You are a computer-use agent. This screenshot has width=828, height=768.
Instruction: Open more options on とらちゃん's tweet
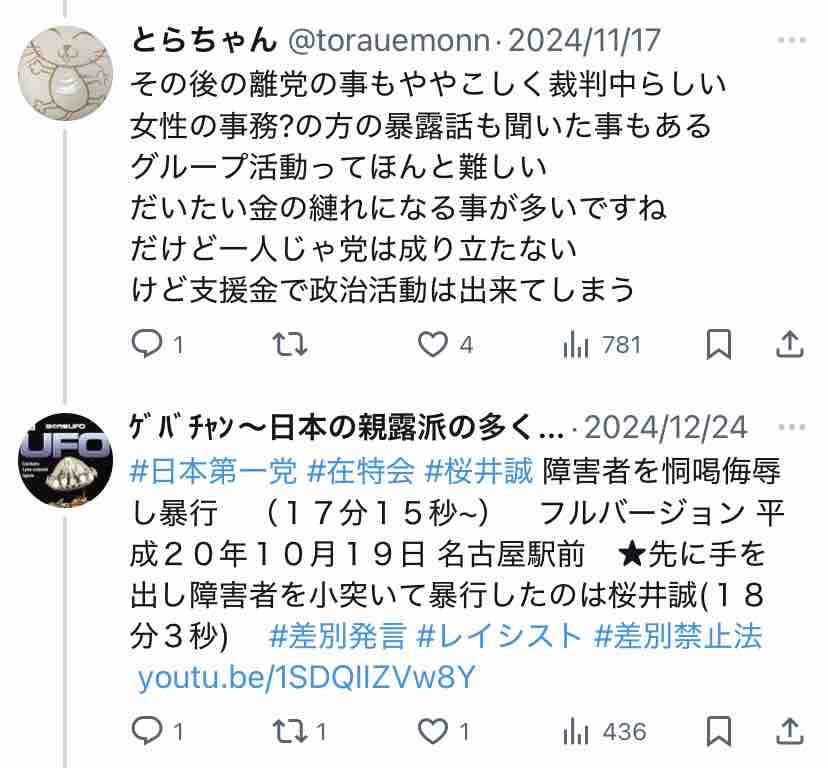[x=792, y=41]
